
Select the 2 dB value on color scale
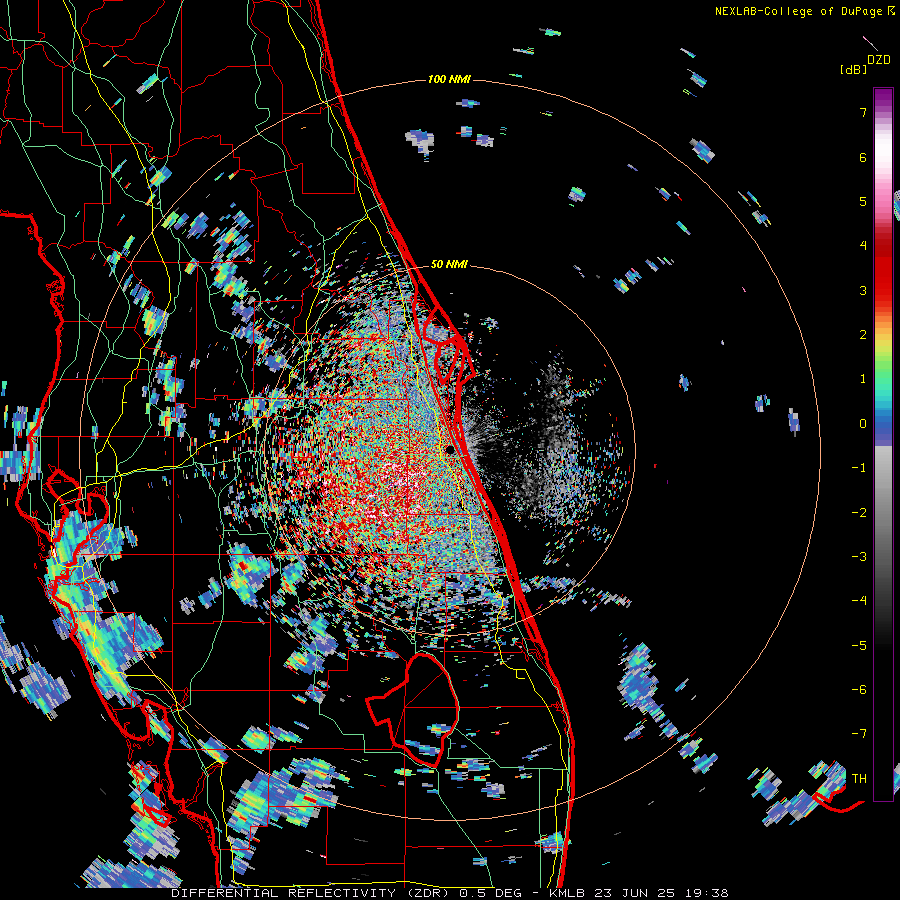pos(863,335)
